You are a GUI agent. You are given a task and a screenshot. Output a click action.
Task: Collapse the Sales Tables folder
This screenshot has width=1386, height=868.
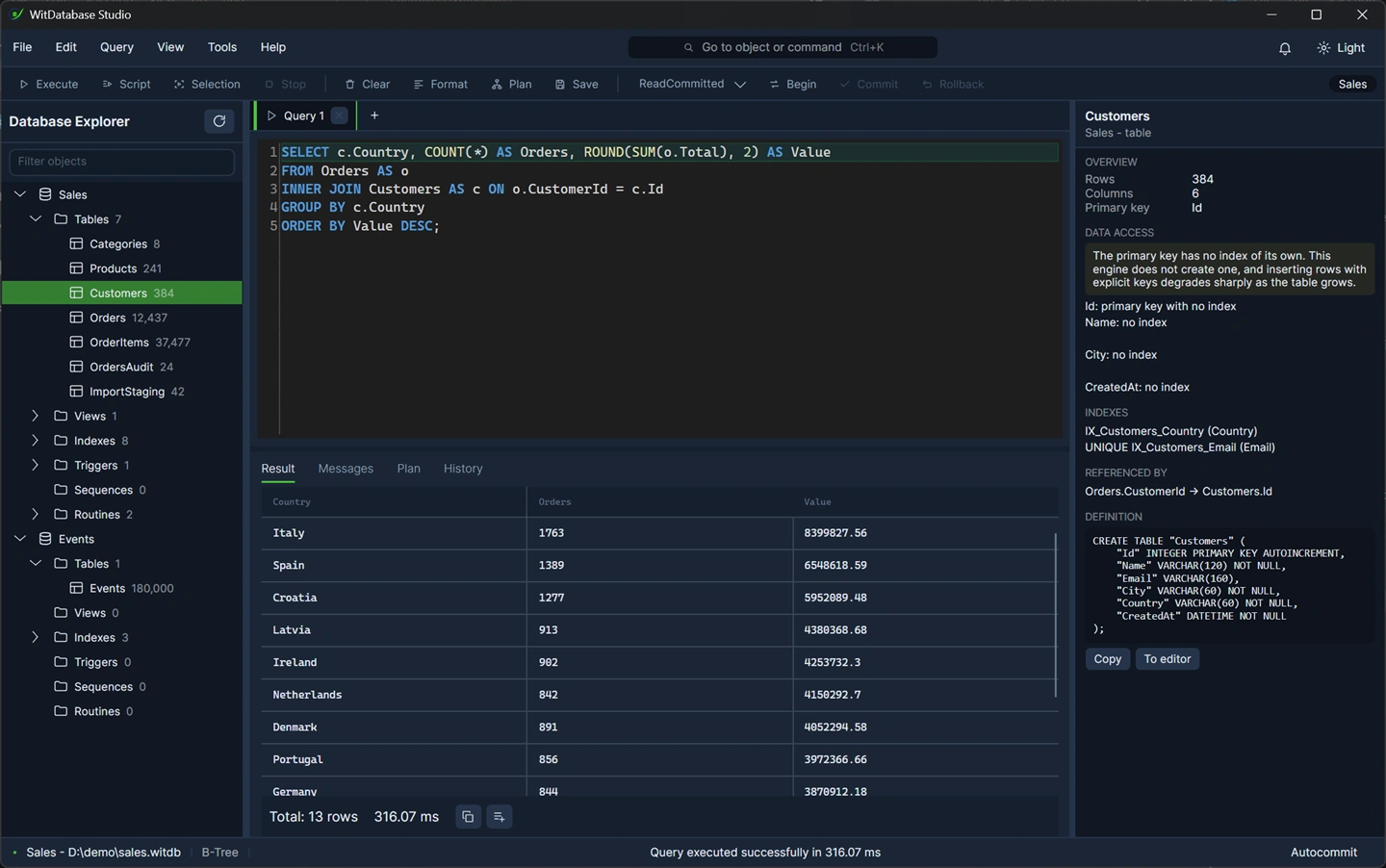coord(36,219)
